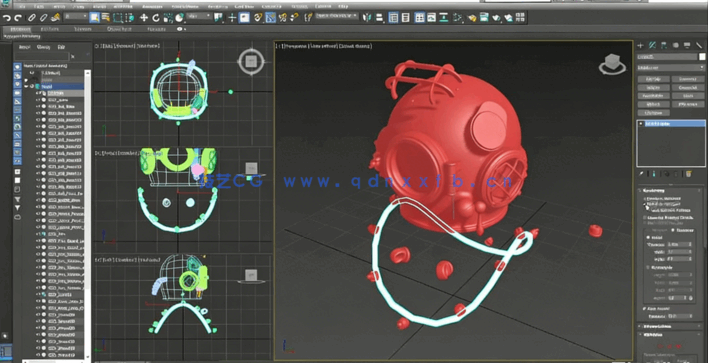Open the Modifier List dropdown
708x363 pixels.
(x=671, y=68)
